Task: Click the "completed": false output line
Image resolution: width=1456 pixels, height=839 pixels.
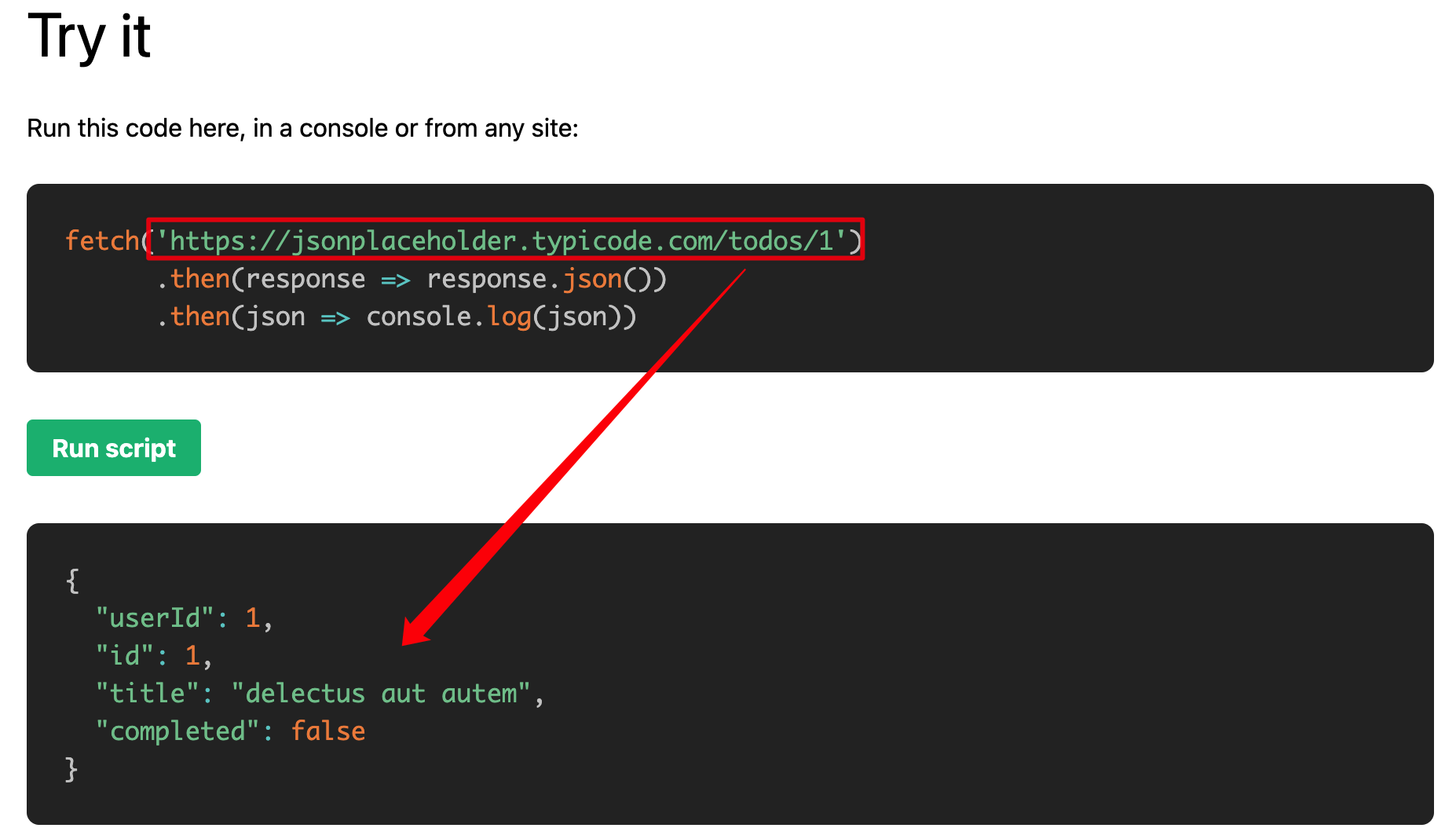Action: [x=230, y=731]
